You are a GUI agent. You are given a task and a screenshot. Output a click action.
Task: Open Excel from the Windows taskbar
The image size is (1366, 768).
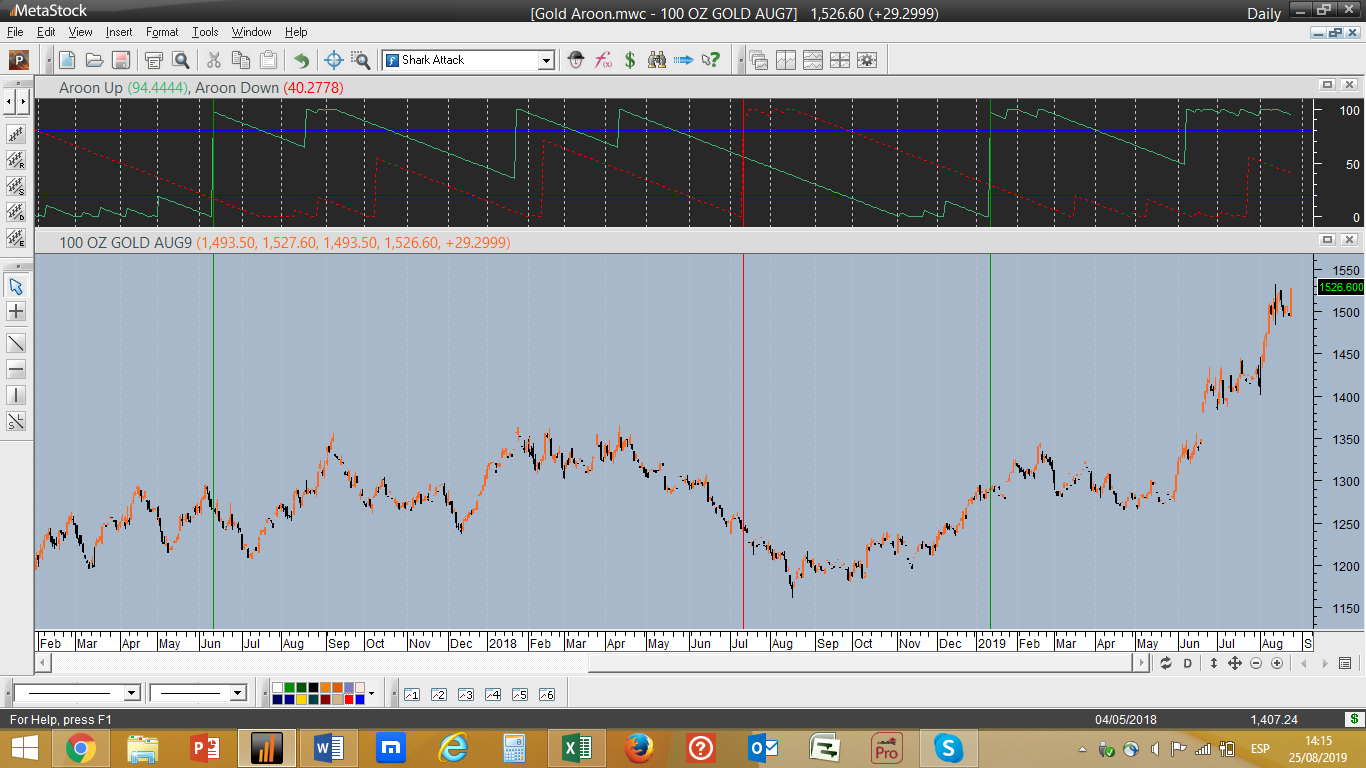(x=576, y=748)
